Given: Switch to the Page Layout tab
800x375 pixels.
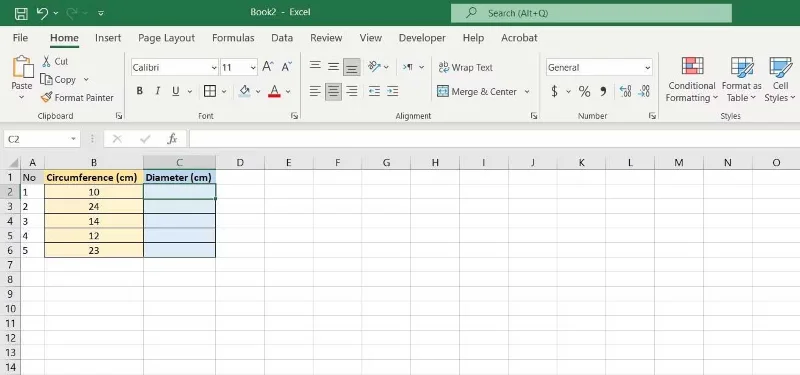Looking at the screenshot, I should click(166, 38).
